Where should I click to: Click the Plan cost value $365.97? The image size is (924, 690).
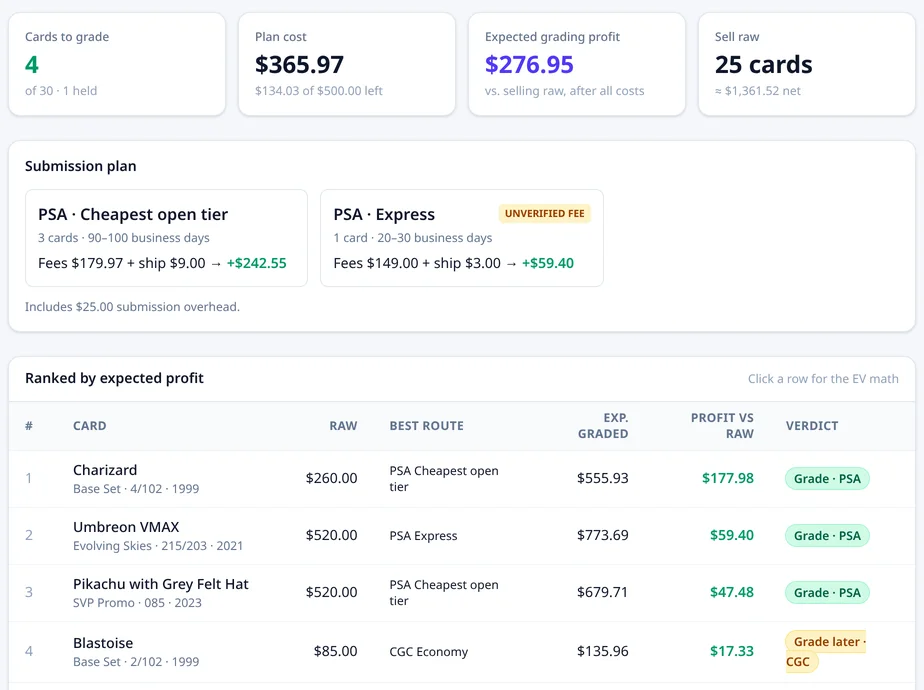click(x=299, y=64)
